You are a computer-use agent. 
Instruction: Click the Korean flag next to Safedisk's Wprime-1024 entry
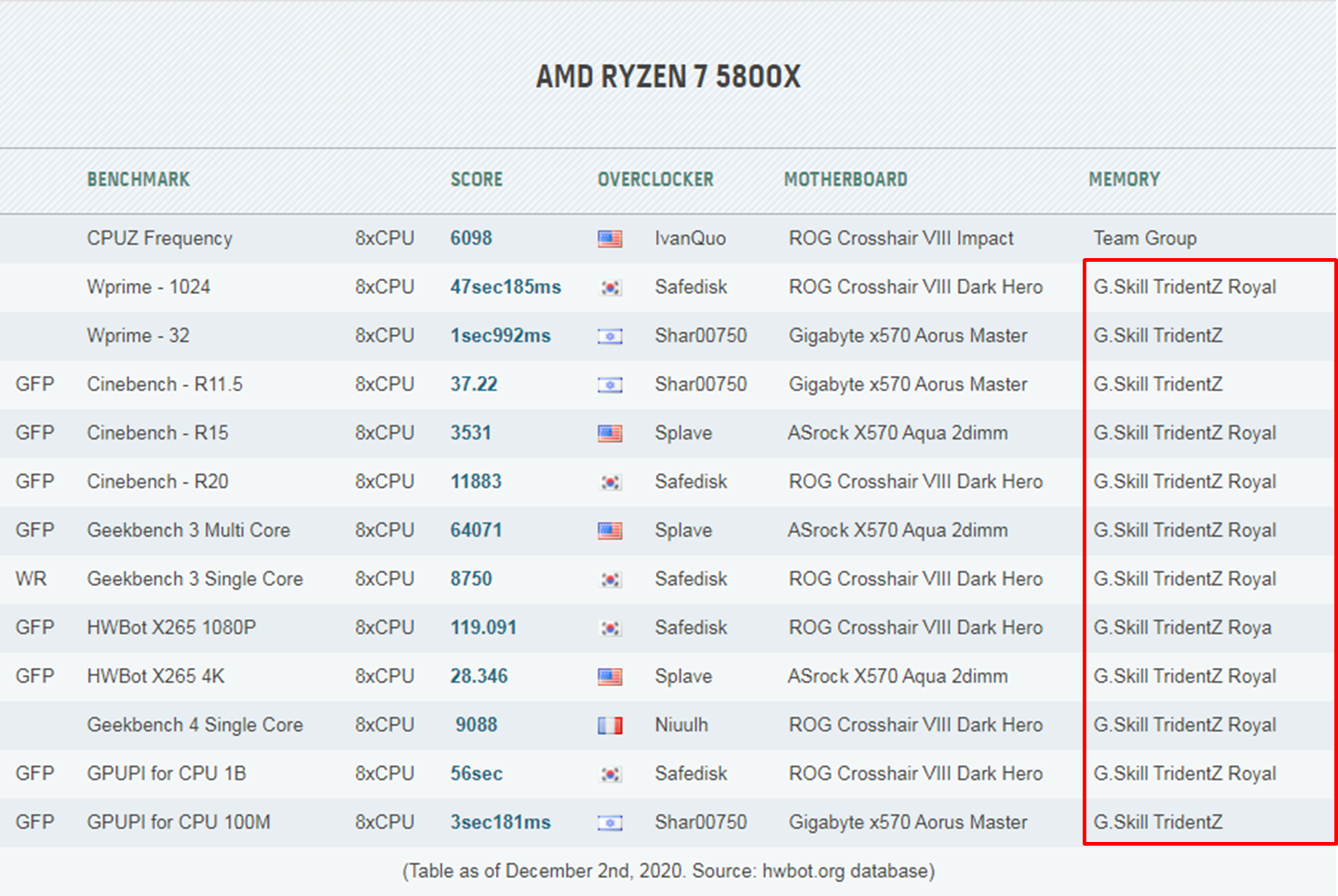(610, 286)
